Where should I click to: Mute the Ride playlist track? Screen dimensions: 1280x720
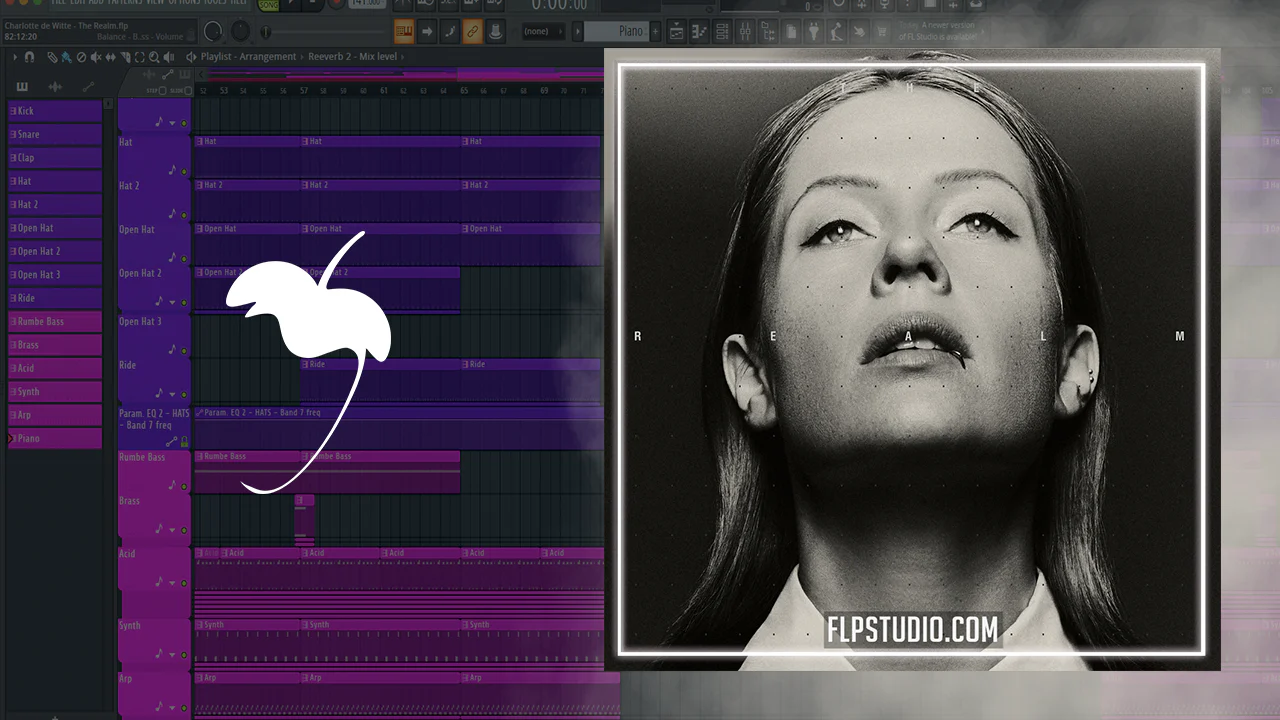183,395
